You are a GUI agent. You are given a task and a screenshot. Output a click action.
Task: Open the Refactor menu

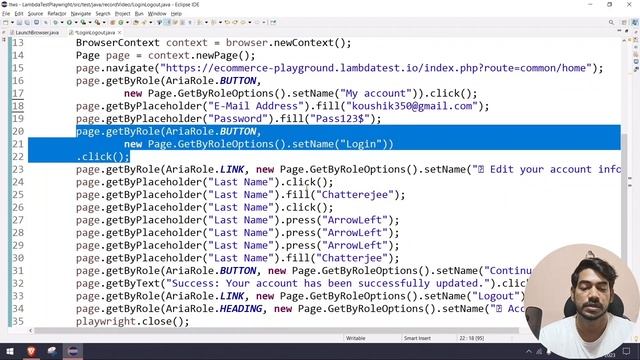click(57, 13)
